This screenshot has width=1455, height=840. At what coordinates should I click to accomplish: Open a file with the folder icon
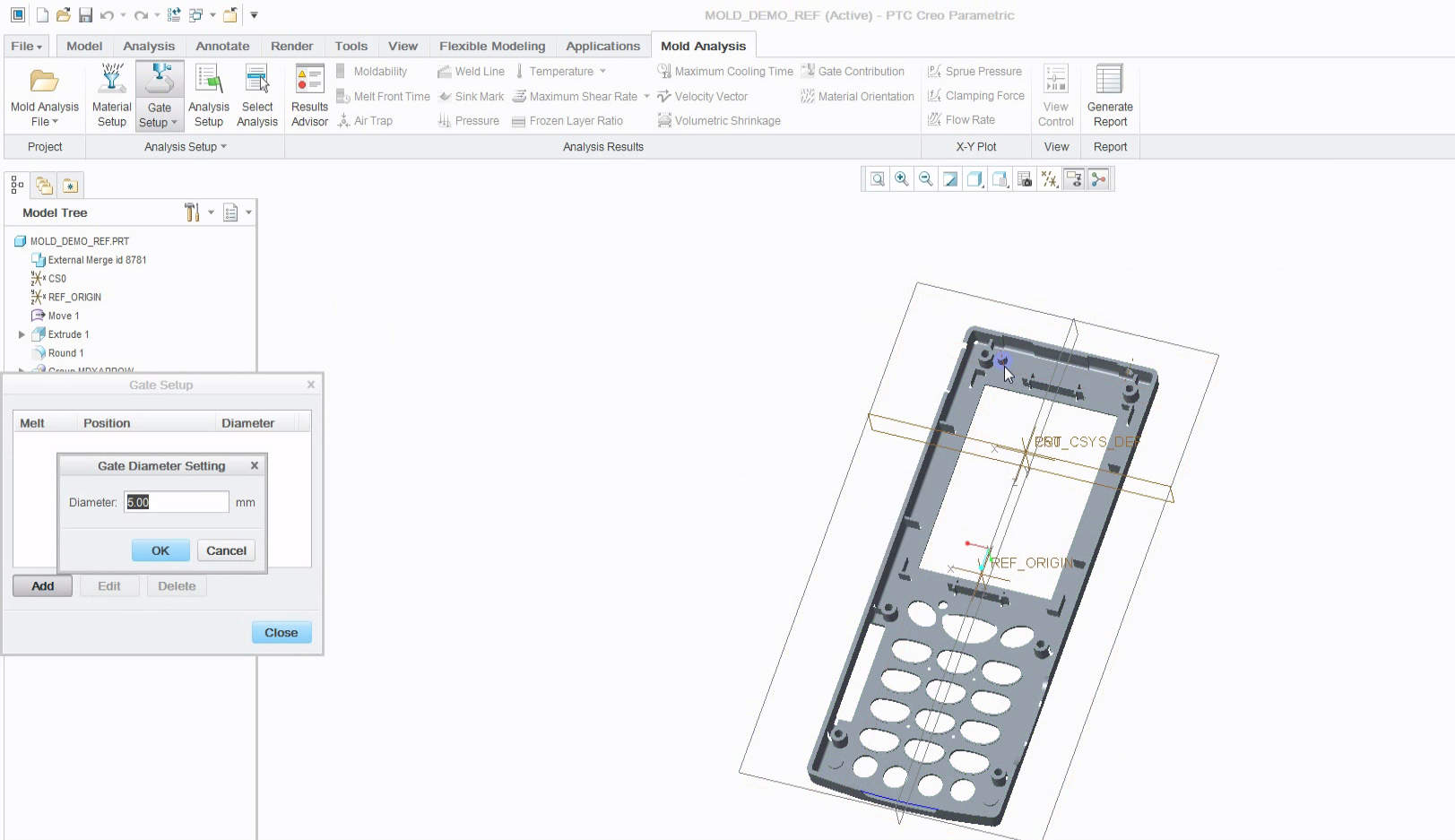tap(63, 15)
